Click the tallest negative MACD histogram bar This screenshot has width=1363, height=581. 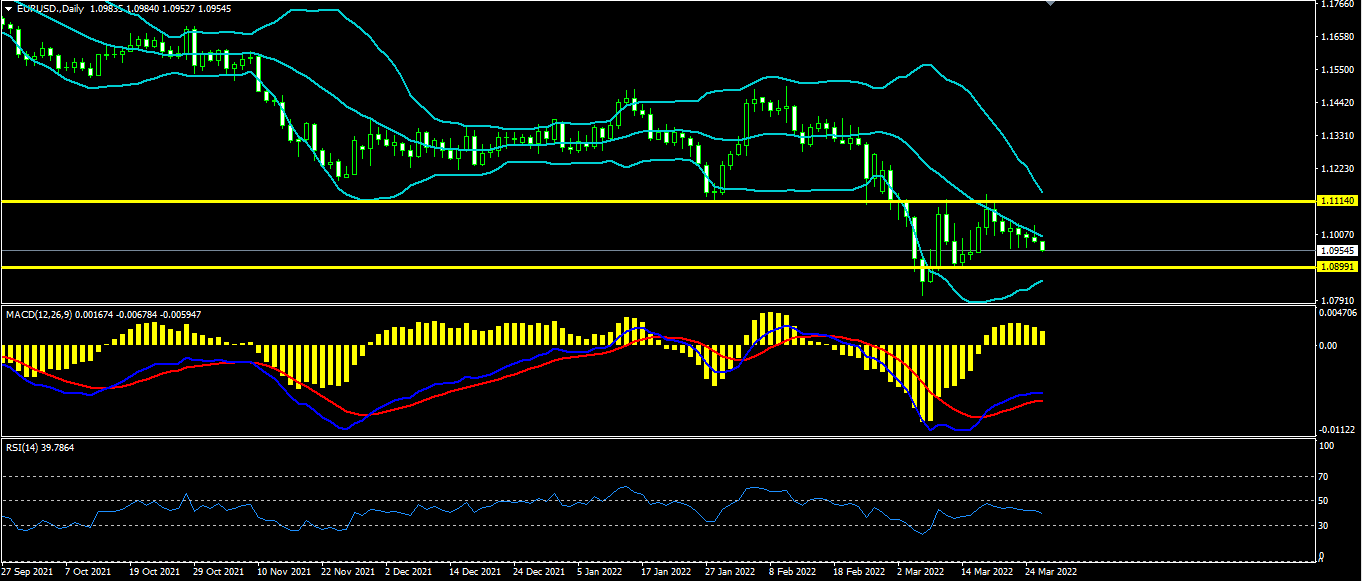(x=929, y=383)
